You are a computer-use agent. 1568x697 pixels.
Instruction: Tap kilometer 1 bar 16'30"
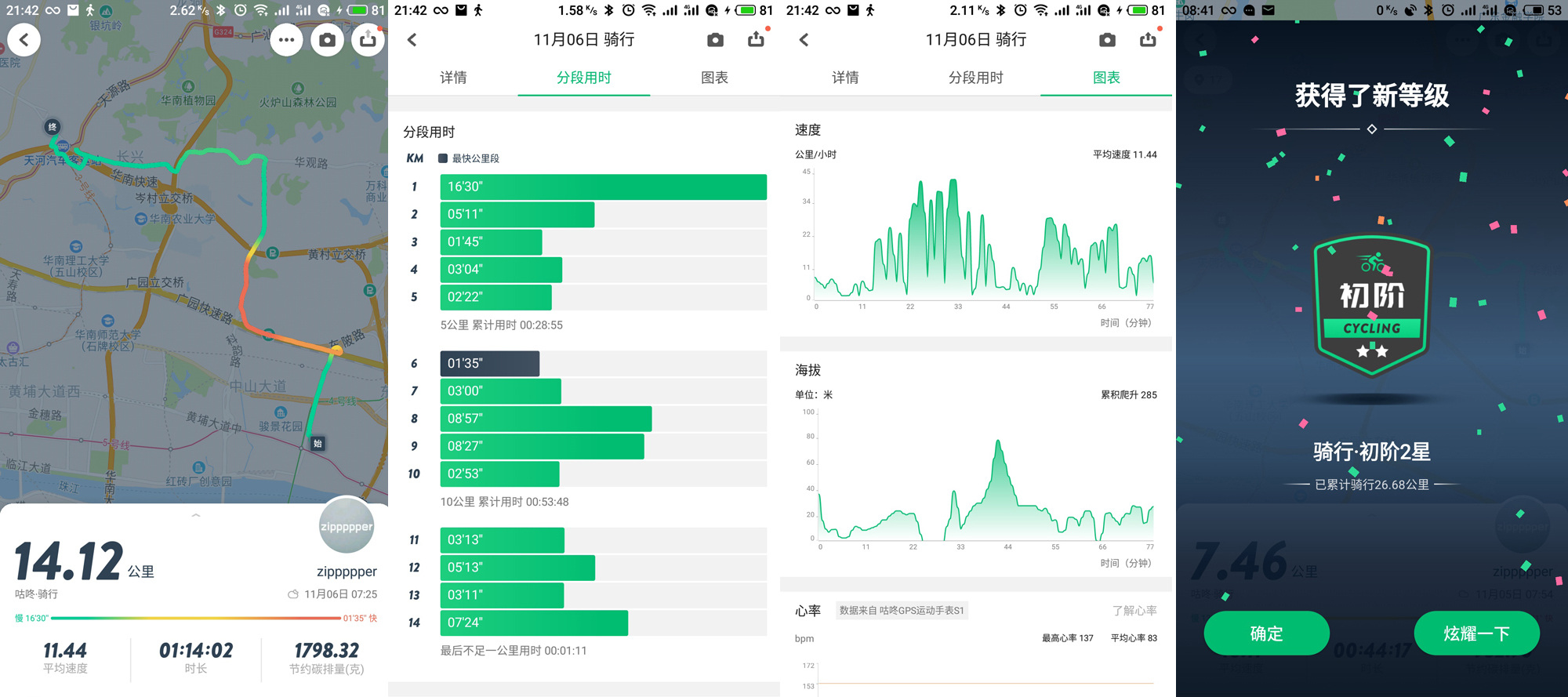point(603,187)
